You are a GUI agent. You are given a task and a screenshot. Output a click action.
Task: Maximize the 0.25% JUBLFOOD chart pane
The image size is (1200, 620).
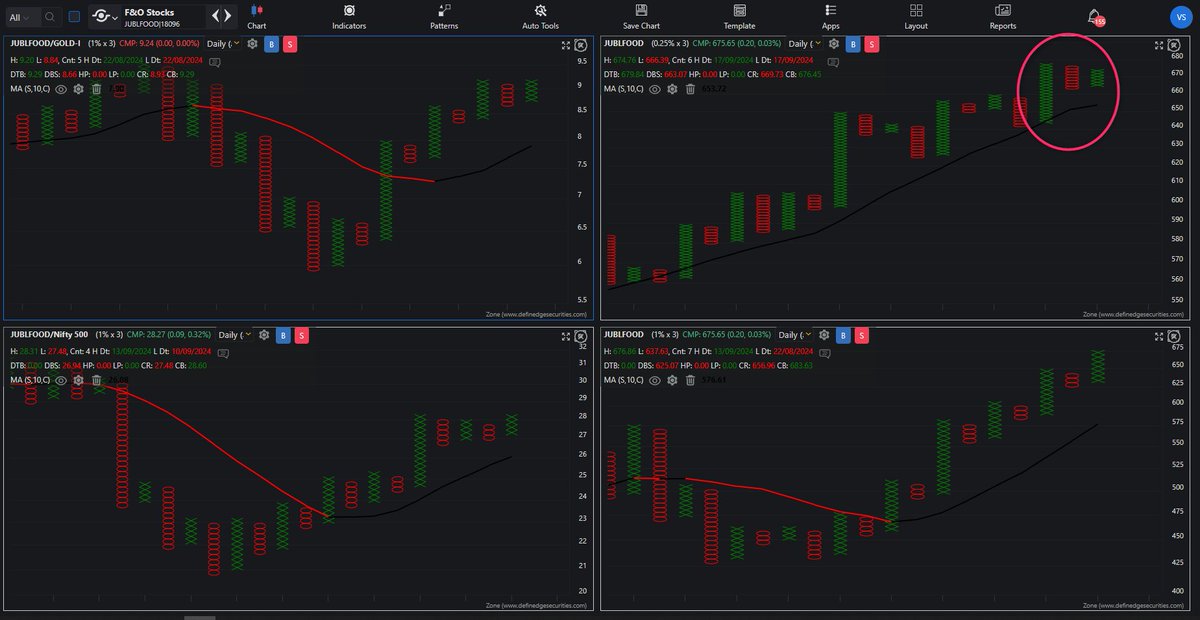click(x=1159, y=45)
